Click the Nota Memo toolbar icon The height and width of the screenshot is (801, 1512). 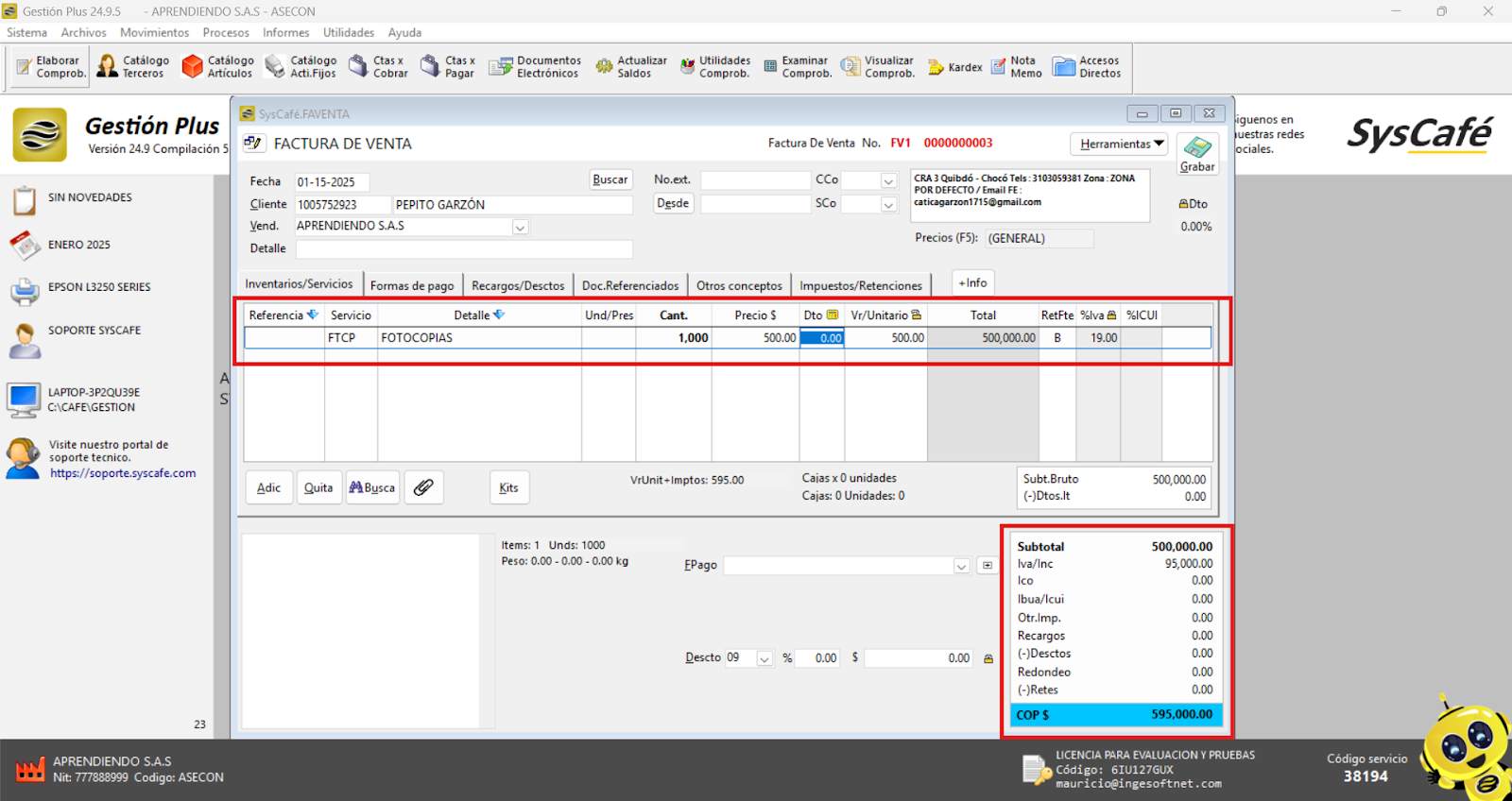(x=1016, y=66)
